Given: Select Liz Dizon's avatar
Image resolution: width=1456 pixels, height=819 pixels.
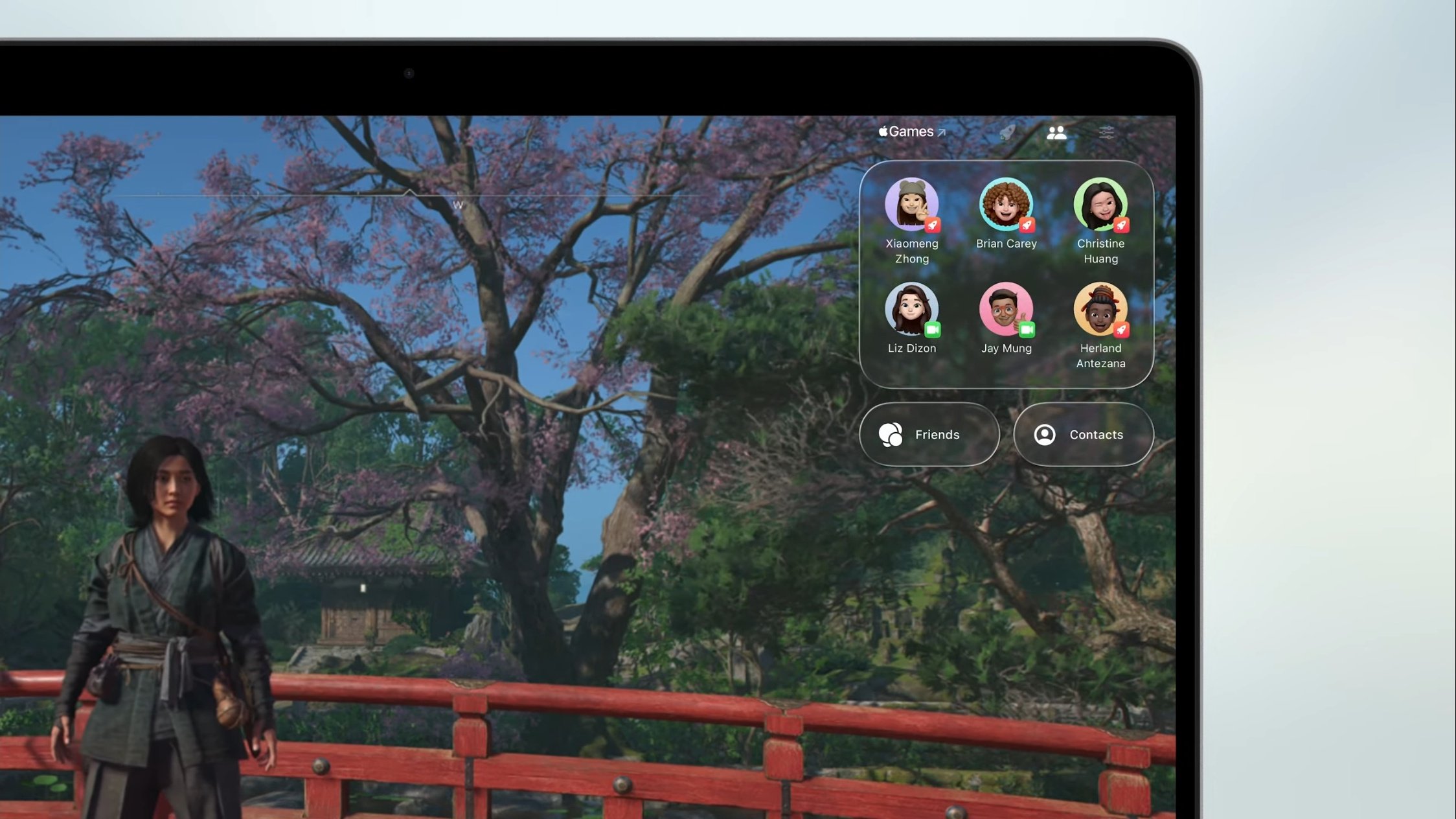Looking at the screenshot, I should [911, 308].
